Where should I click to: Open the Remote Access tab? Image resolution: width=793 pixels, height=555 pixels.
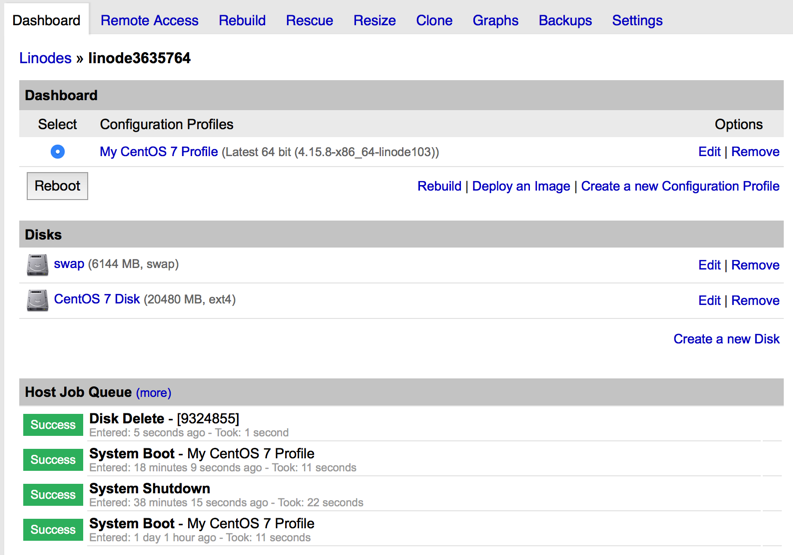pyautogui.click(x=149, y=20)
